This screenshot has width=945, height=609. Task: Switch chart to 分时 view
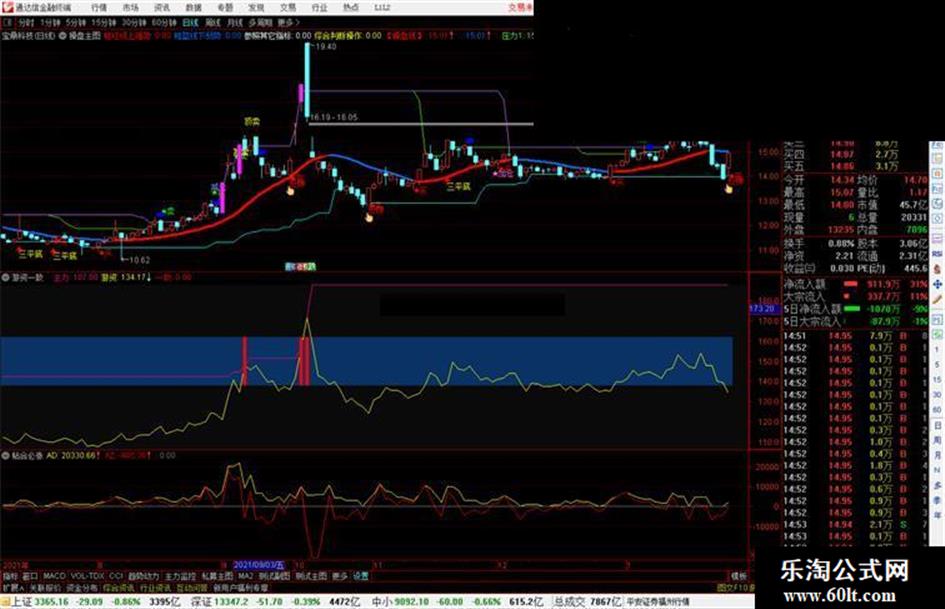pyautogui.click(x=26, y=23)
